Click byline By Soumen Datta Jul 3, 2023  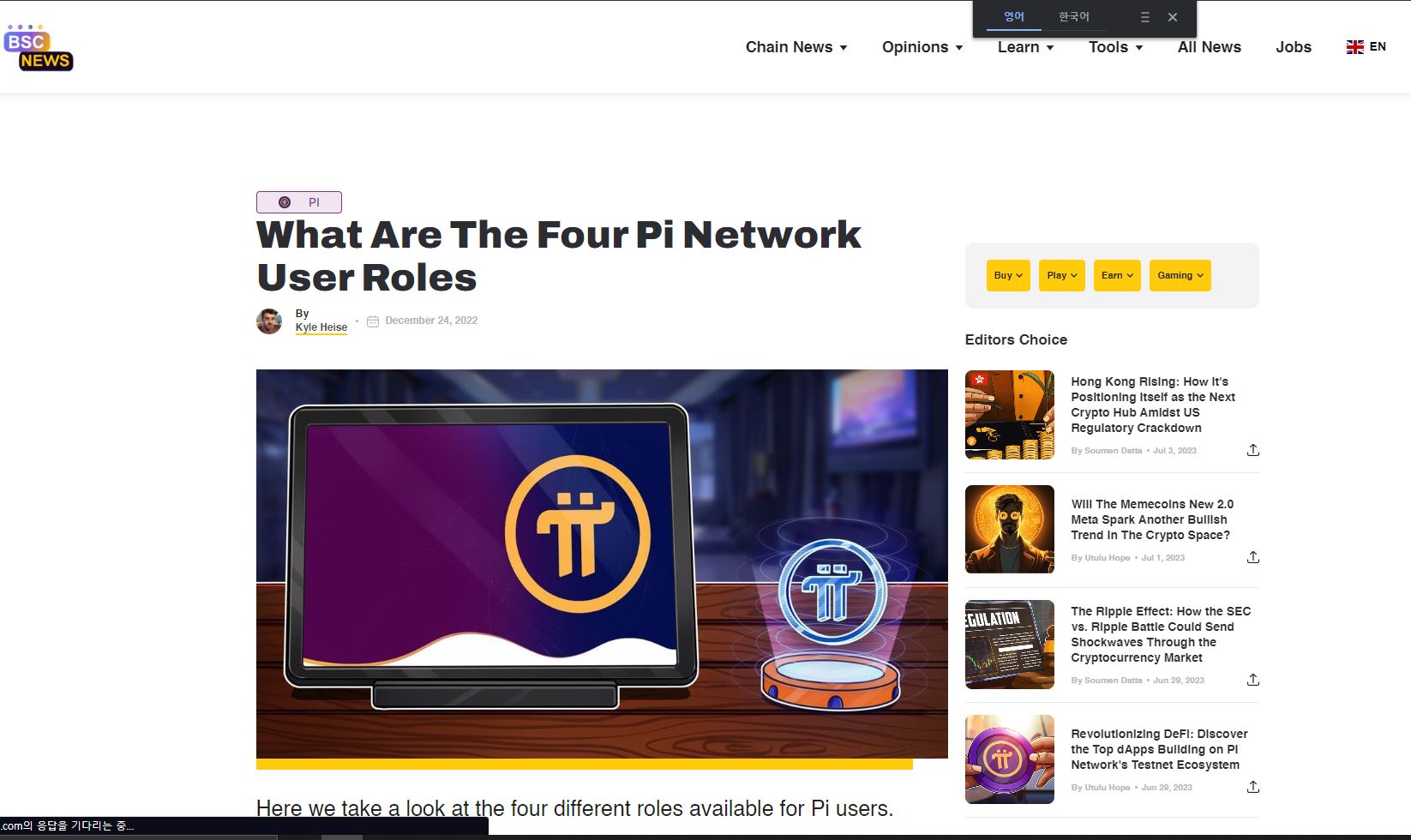click(1133, 451)
